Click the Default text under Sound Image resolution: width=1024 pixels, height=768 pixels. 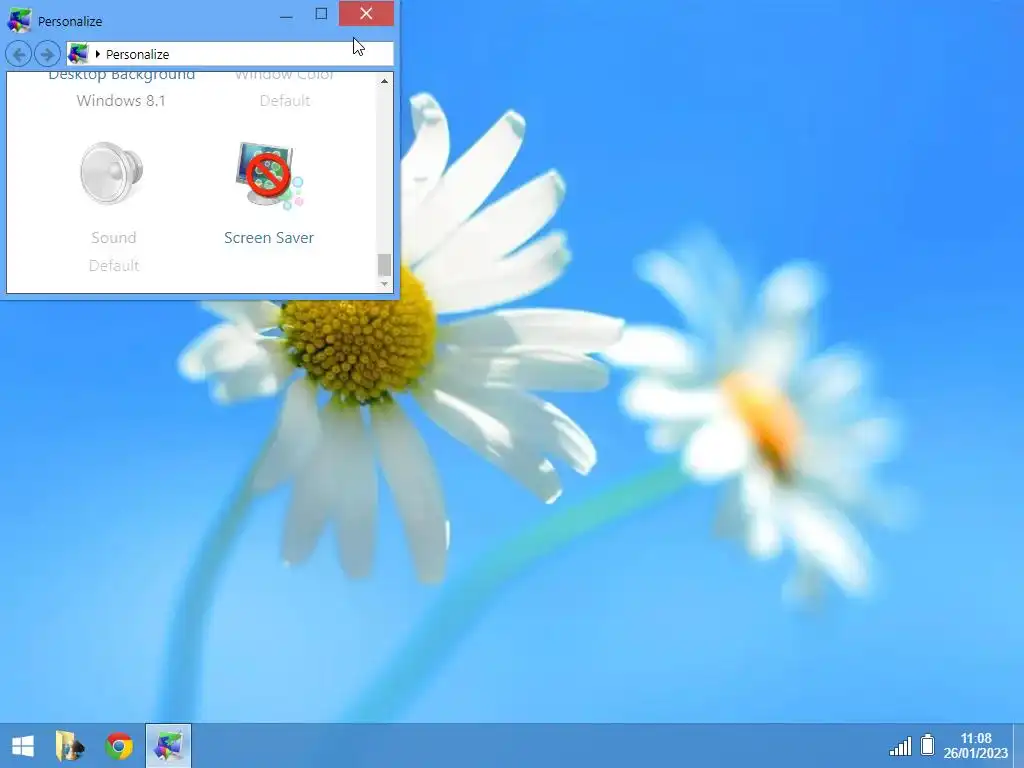(114, 266)
